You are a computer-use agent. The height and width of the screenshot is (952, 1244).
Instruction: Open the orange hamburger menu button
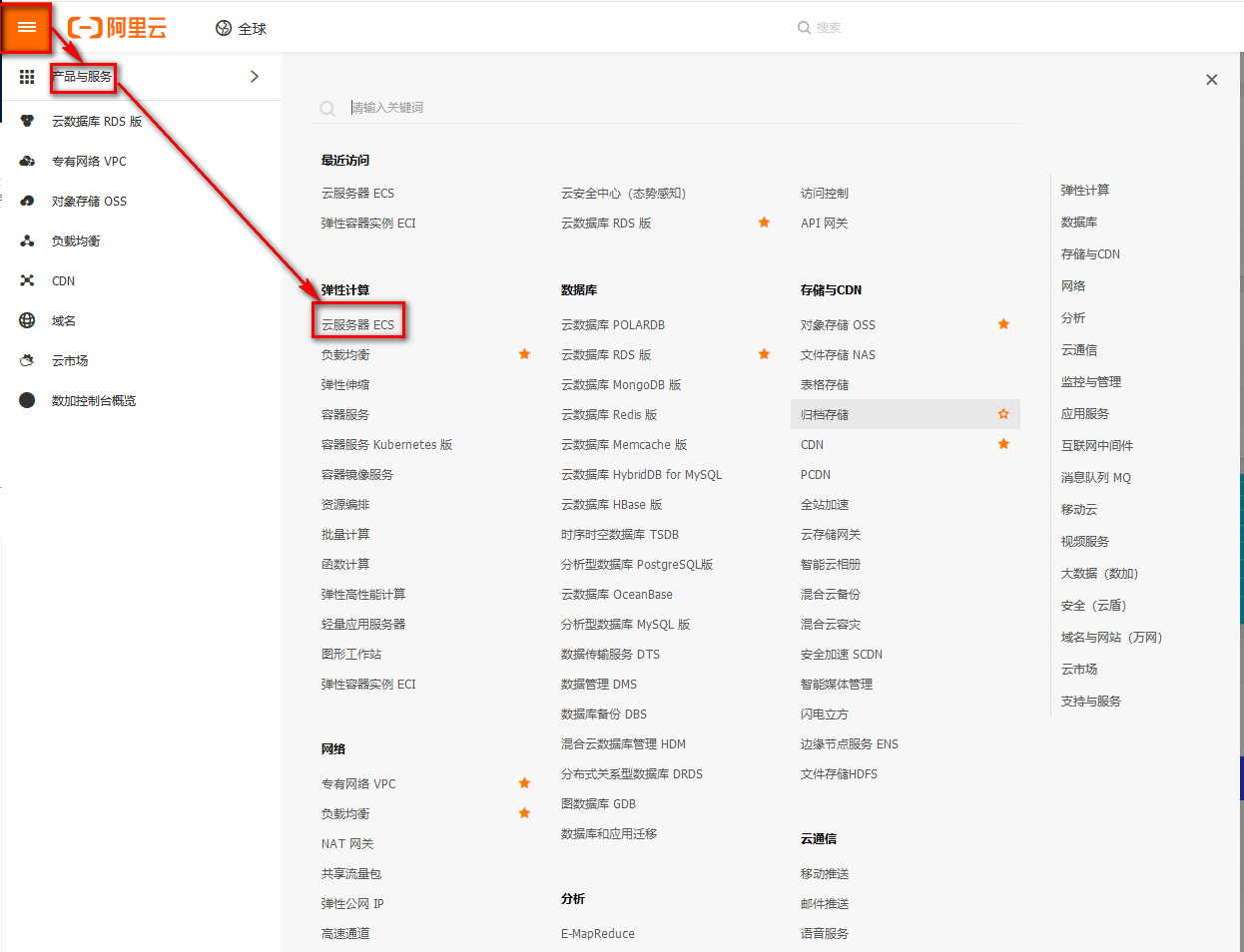(27, 28)
